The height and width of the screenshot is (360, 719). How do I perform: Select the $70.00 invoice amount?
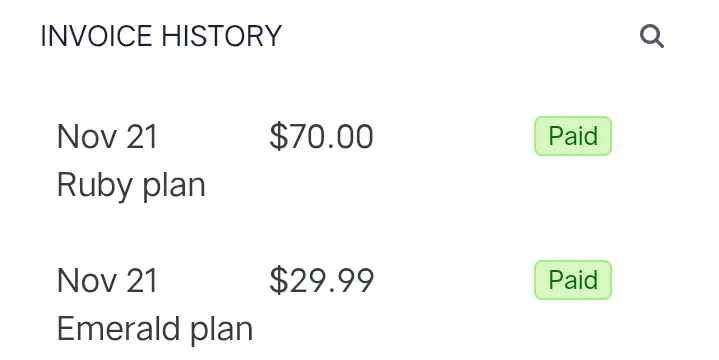pos(321,137)
